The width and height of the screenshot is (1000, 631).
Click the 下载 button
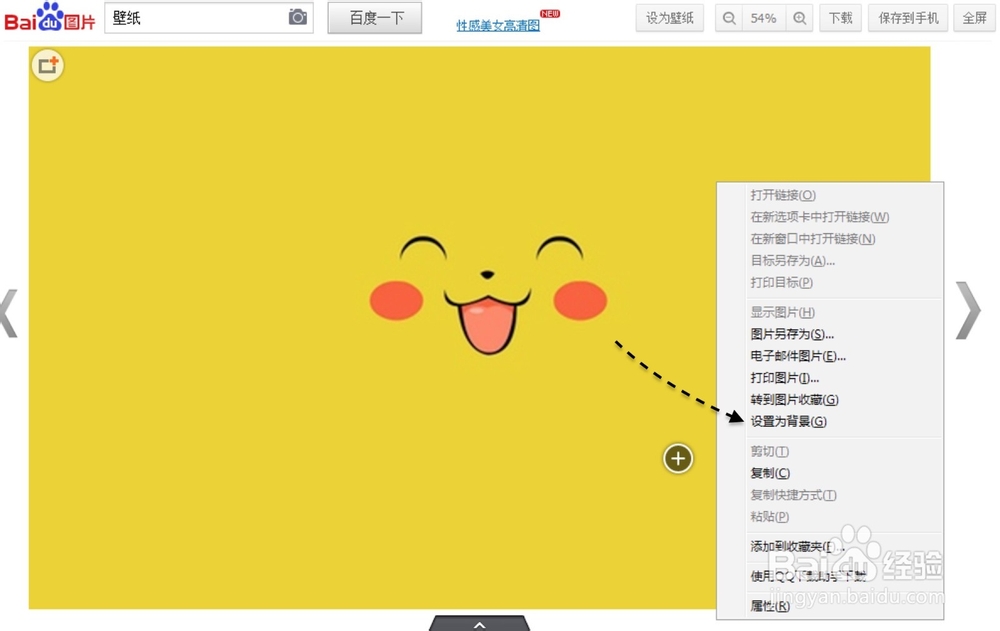pyautogui.click(x=840, y=18)
